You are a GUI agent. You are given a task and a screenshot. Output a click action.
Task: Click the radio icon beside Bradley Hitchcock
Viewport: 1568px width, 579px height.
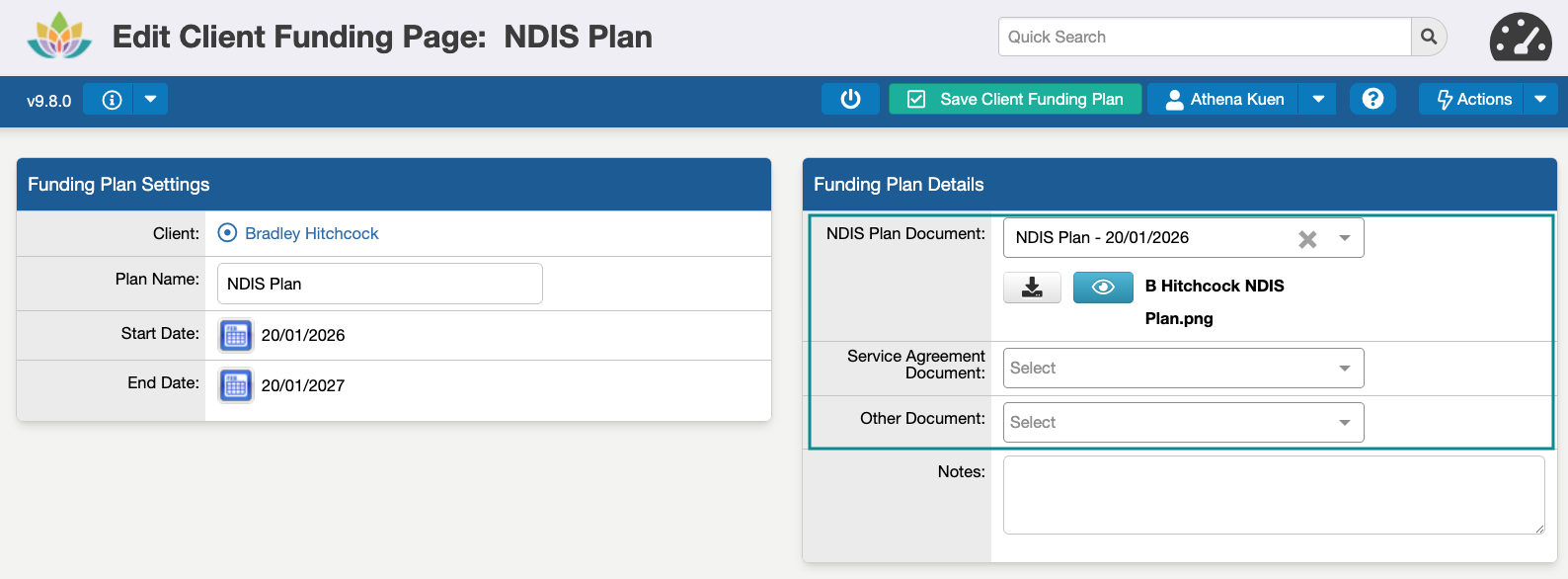[227, 233]
